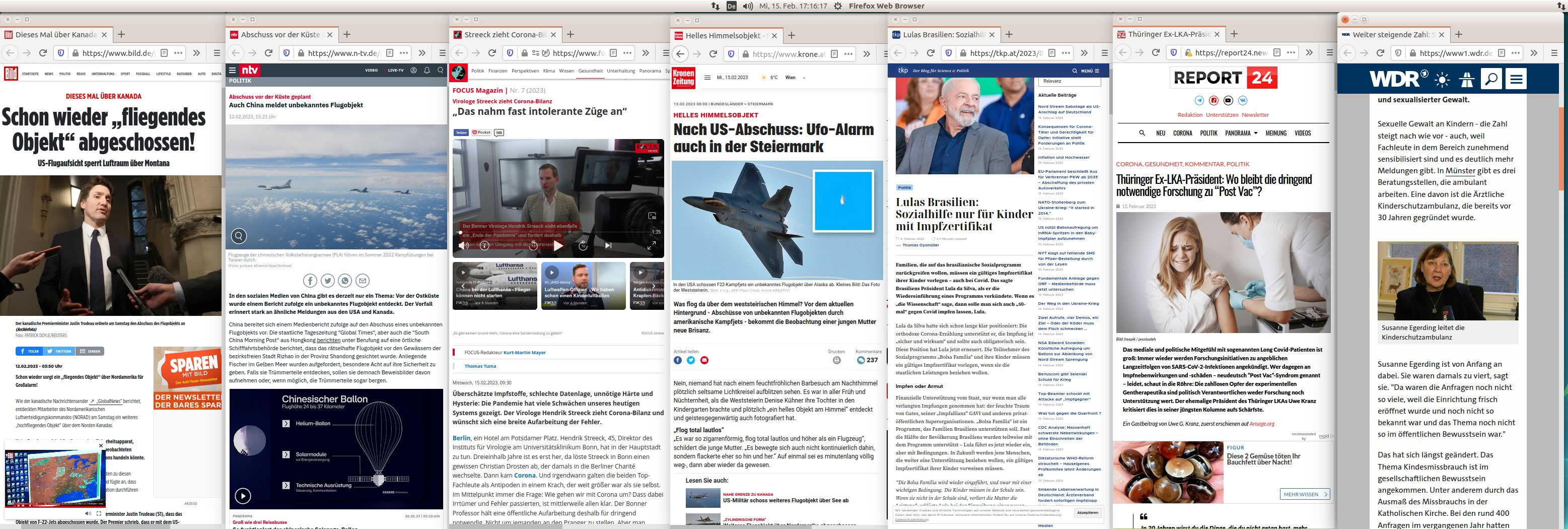The image size is (1568, 529).
Task: Open Lufthansa Chaos video thumbnail
Action: click(495, 286)
